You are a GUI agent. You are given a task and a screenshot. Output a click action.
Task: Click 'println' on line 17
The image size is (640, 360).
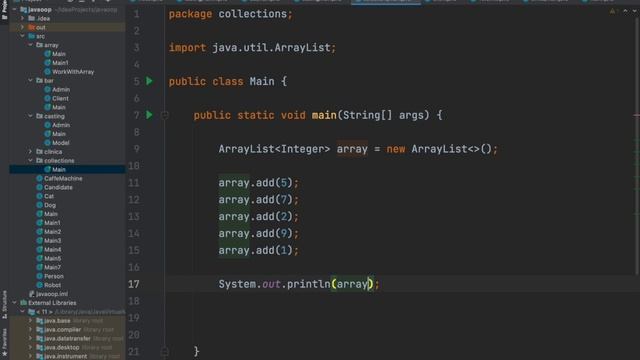click(x=309, y=284)
